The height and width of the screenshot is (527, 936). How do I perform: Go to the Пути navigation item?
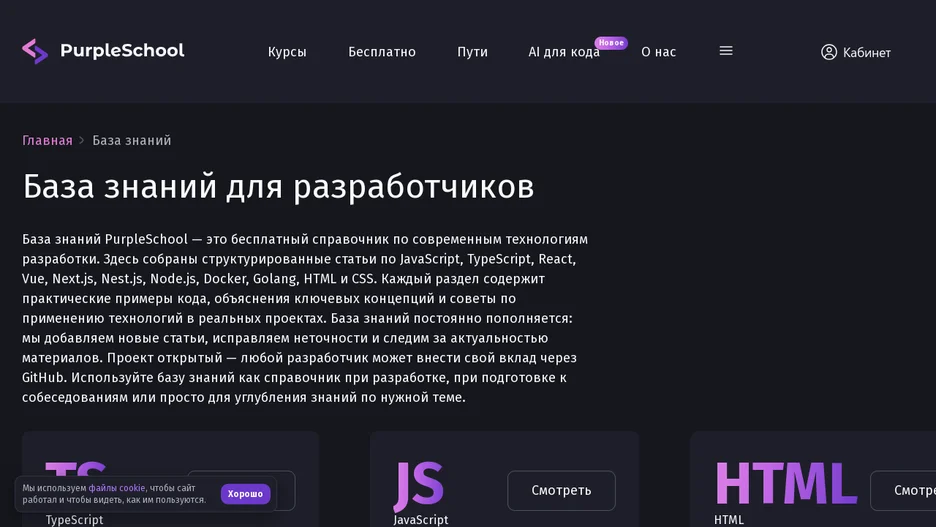point(472,52)
